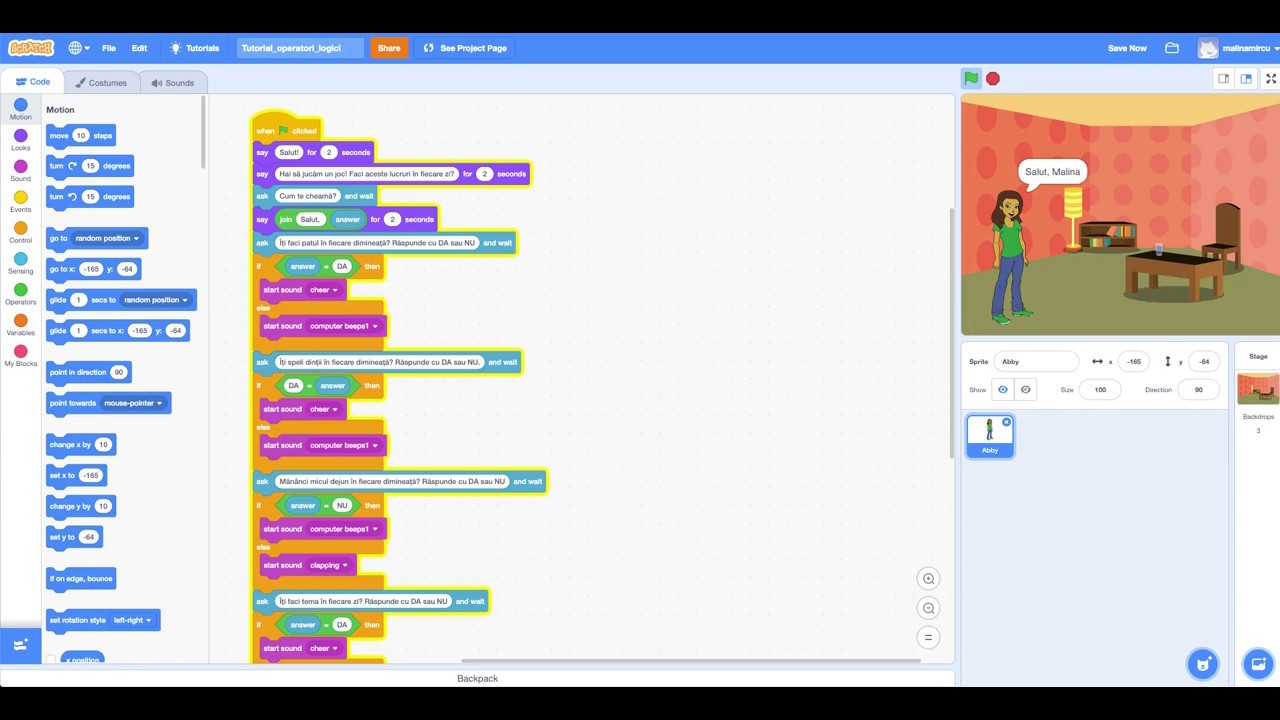Open the language globe menu
Image resolution: width=1280 pixels, height=720 pixels.
tap(79, 48)
